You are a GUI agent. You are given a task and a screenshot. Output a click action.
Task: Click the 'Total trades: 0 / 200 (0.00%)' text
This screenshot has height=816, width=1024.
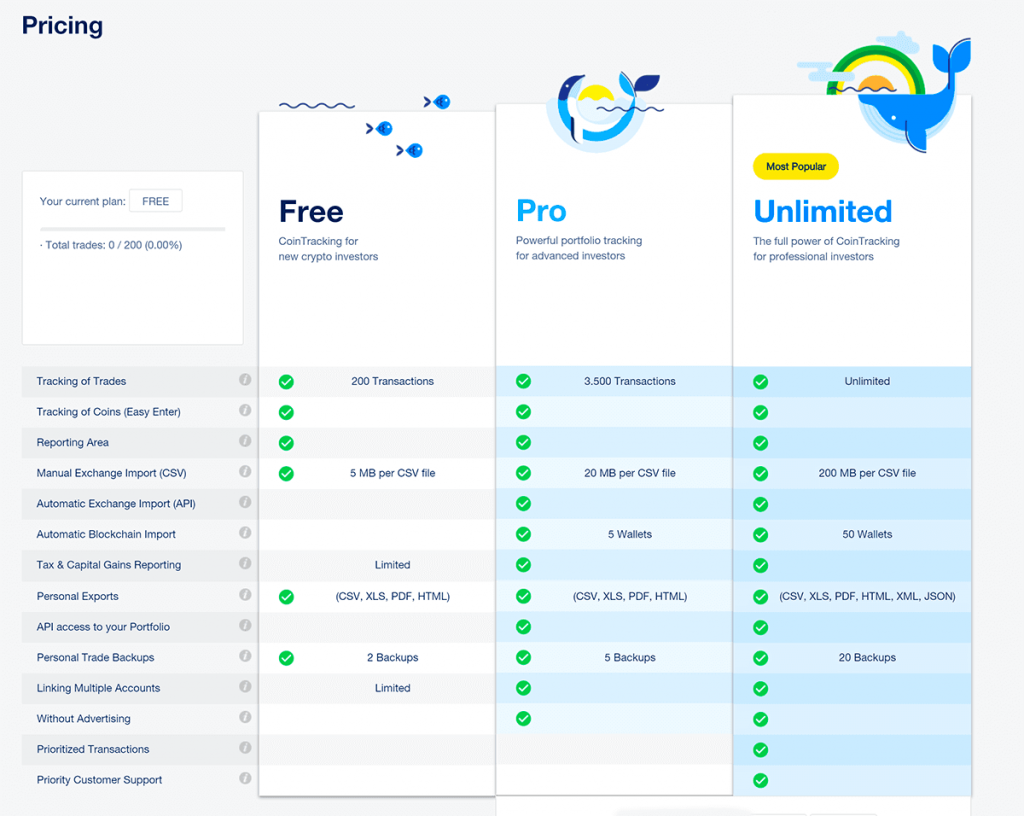(x=111, y=245)
